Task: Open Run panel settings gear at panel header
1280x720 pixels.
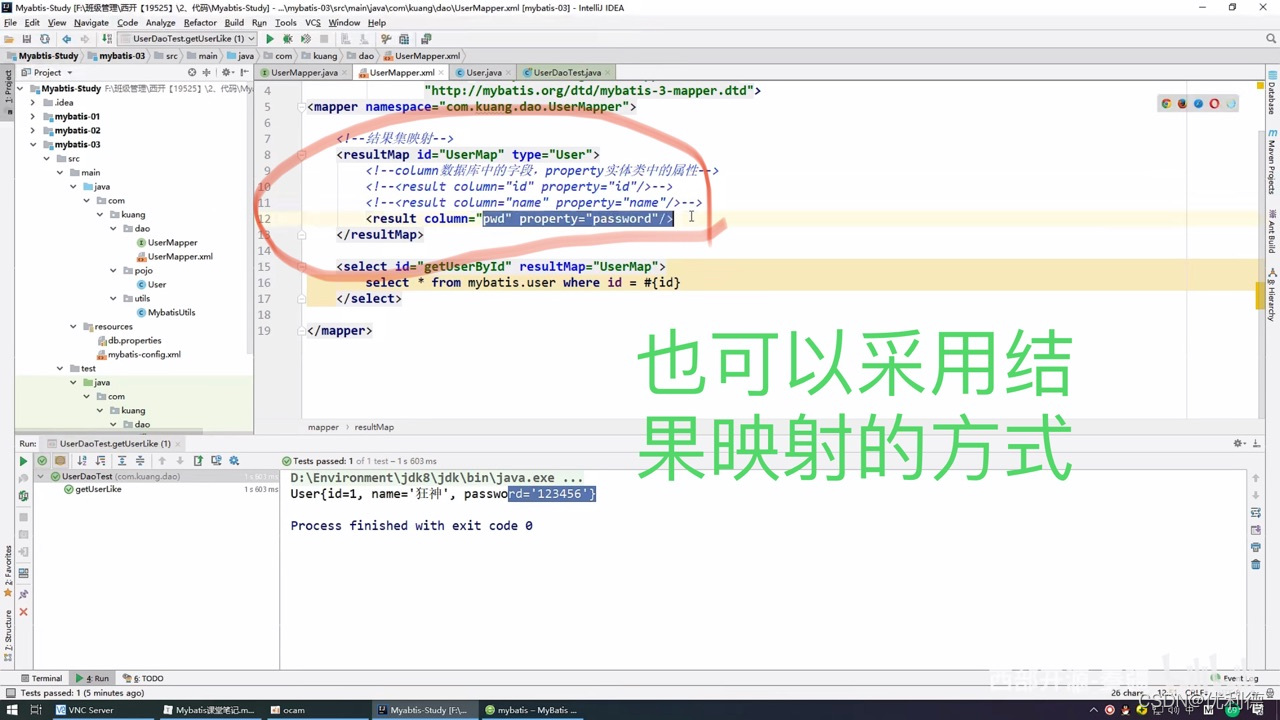Action: (x=1239, y=443)
